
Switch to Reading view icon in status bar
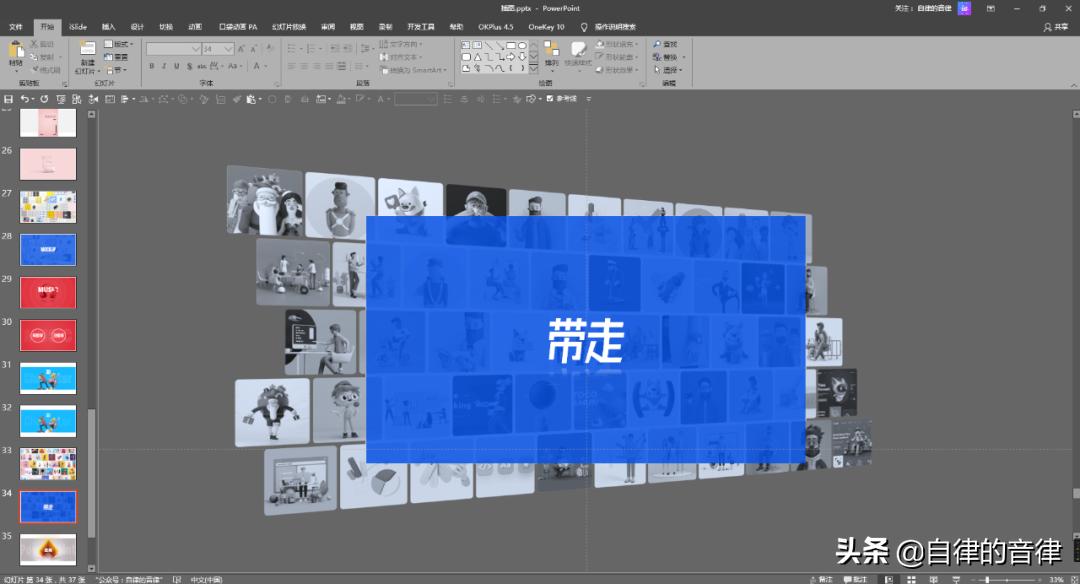pos(933,579)
